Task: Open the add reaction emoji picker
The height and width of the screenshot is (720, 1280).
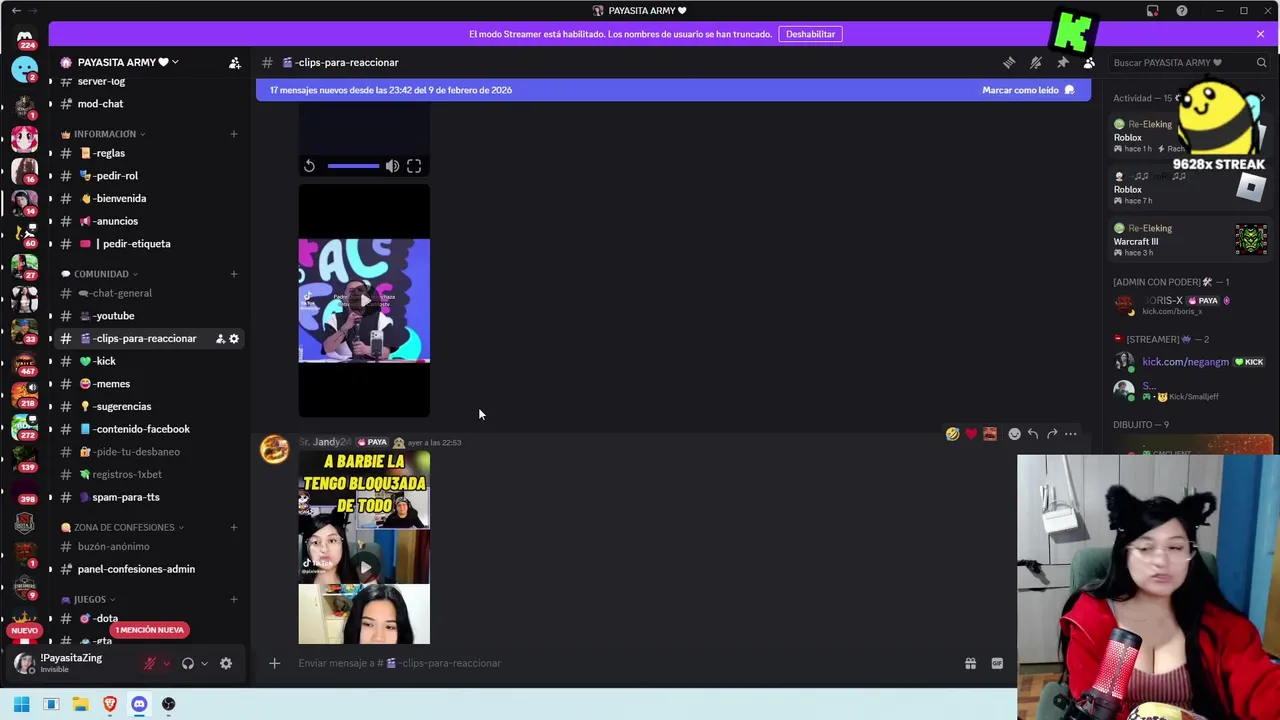Action: point(1014,434)
